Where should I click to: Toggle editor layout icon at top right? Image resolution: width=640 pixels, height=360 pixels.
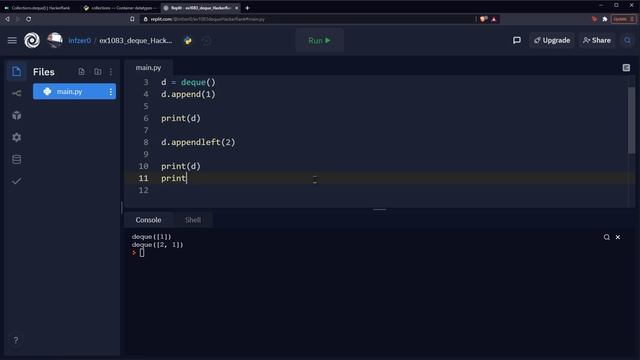tap(626, 68)
